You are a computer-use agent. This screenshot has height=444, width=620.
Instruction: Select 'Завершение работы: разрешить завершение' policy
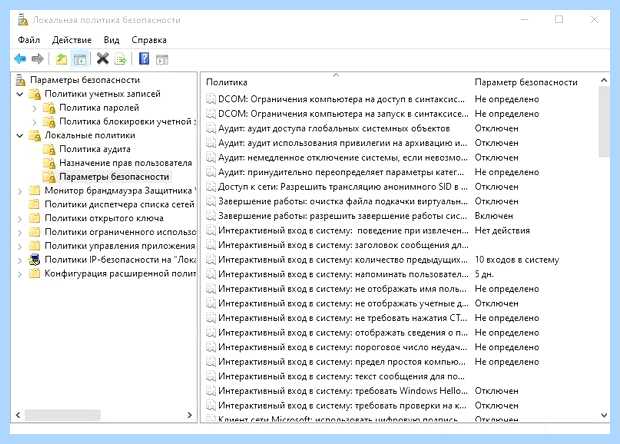coord(342,216)
